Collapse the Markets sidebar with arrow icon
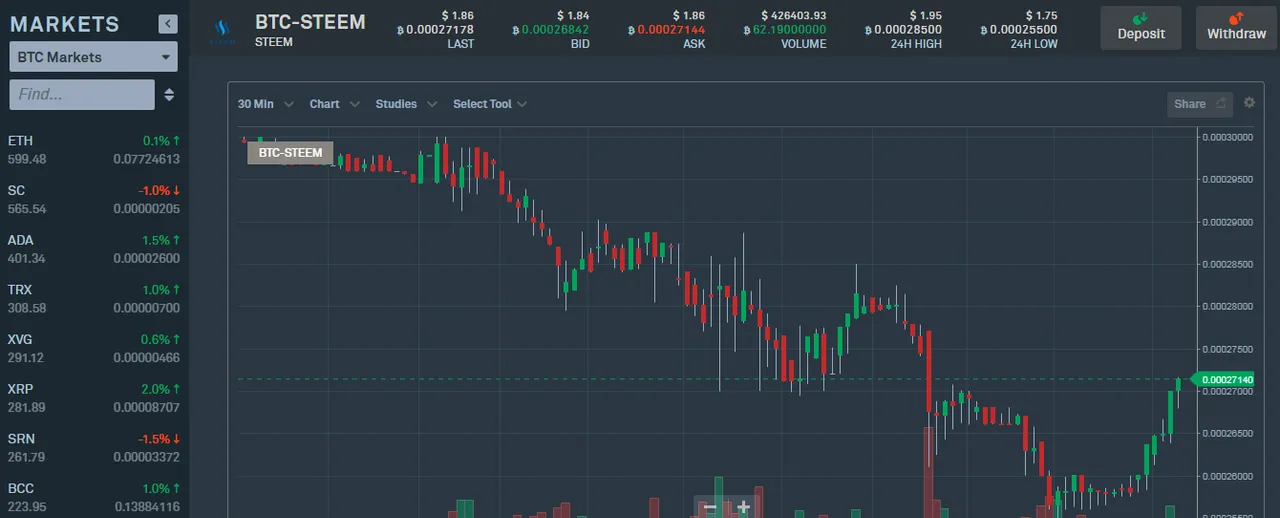1280x518 pixels. pyautogui.click(x=167, y=24)
